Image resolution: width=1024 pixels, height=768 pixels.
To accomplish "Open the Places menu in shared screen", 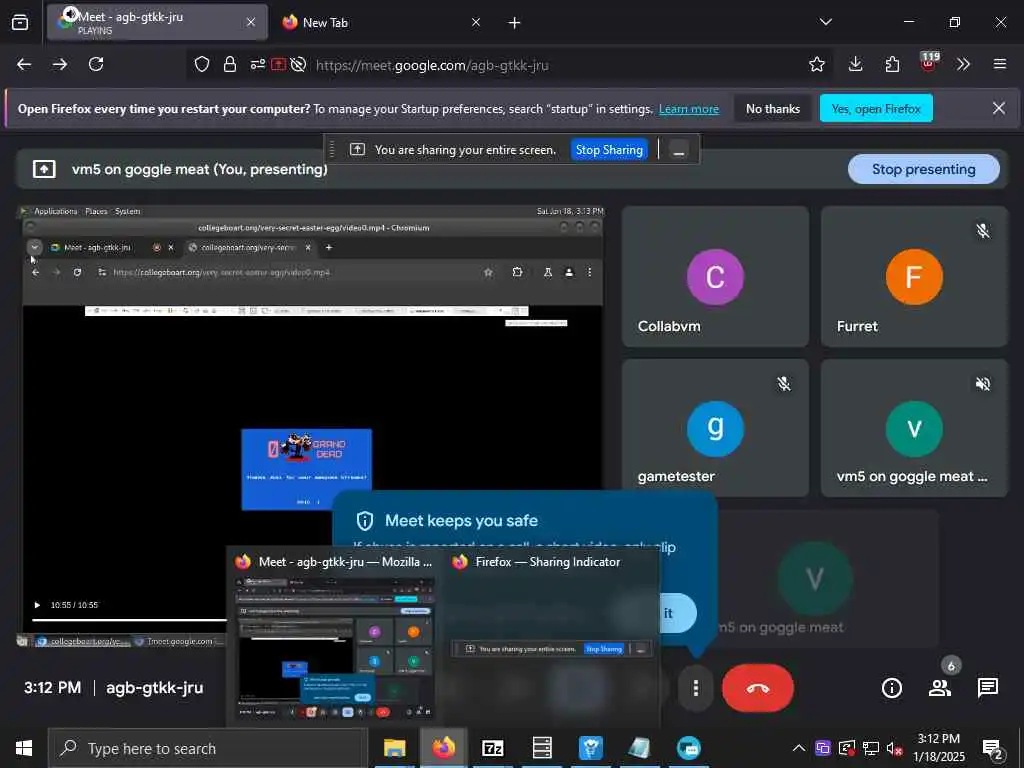I will 96,211.
